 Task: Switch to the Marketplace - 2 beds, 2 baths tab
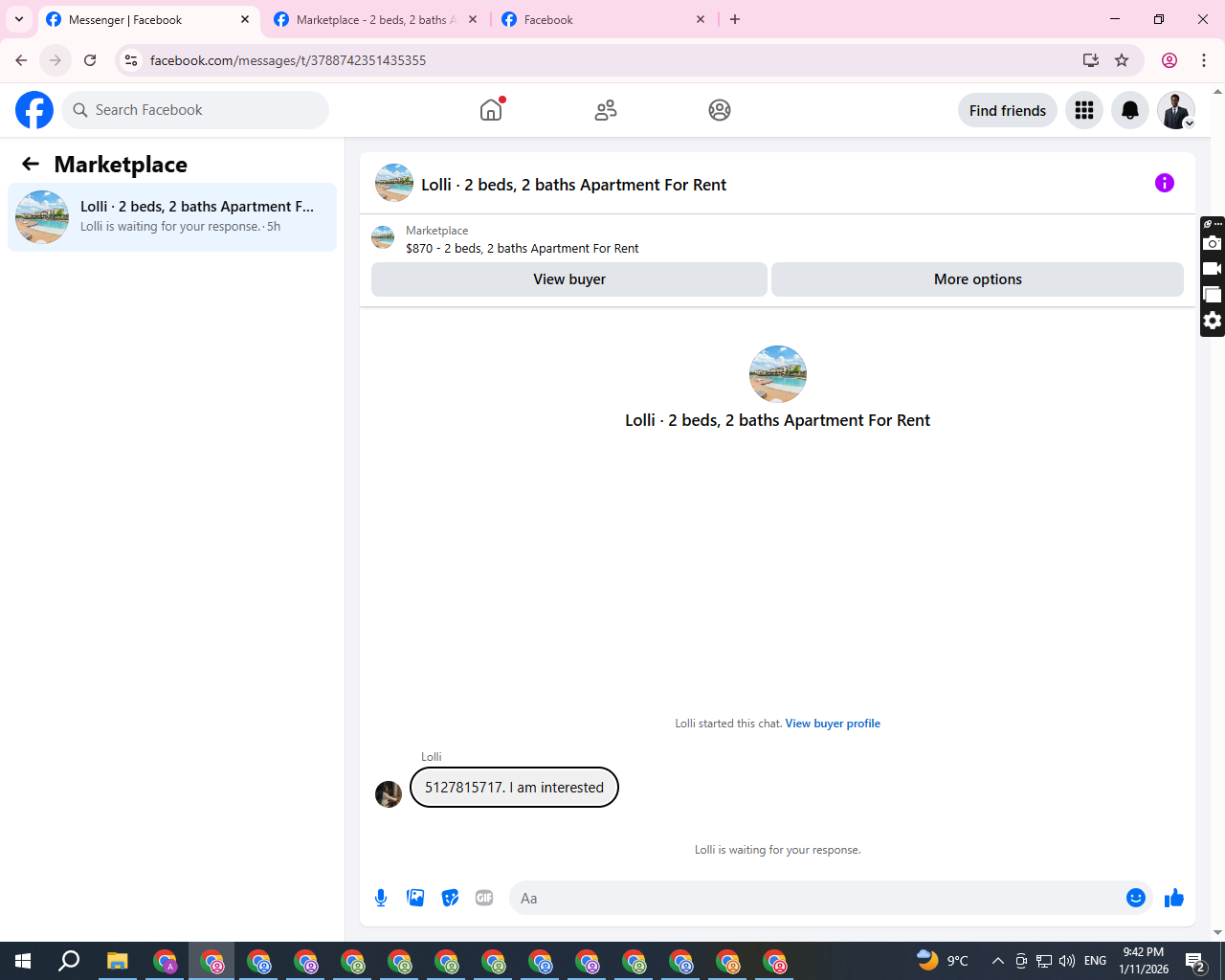tap(376, 20)
